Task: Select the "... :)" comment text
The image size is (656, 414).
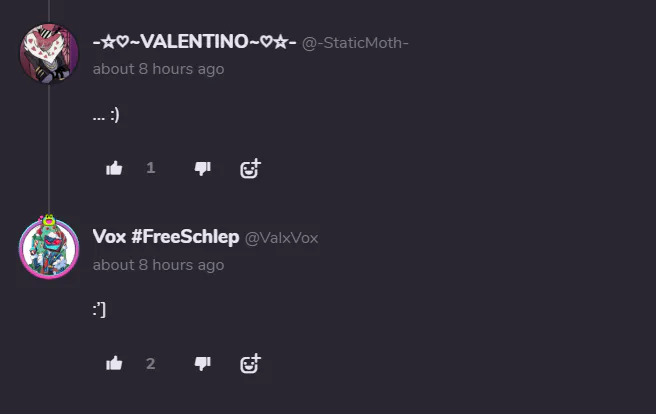Action: coord(106,115)
